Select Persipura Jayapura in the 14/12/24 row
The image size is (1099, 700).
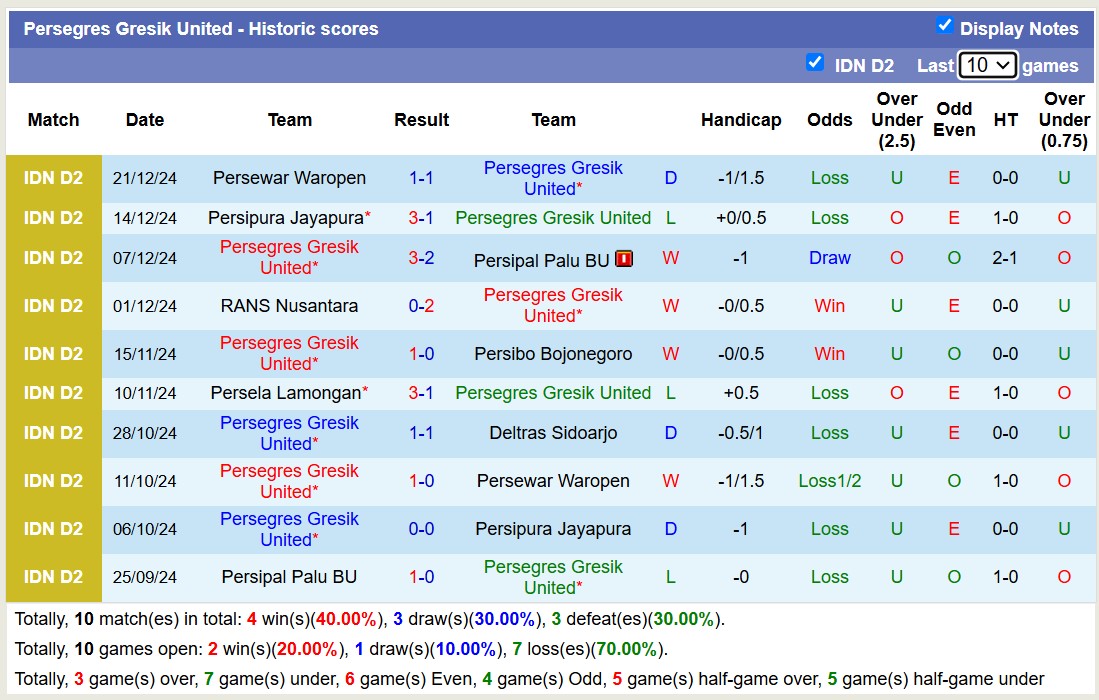pos(284,218)
